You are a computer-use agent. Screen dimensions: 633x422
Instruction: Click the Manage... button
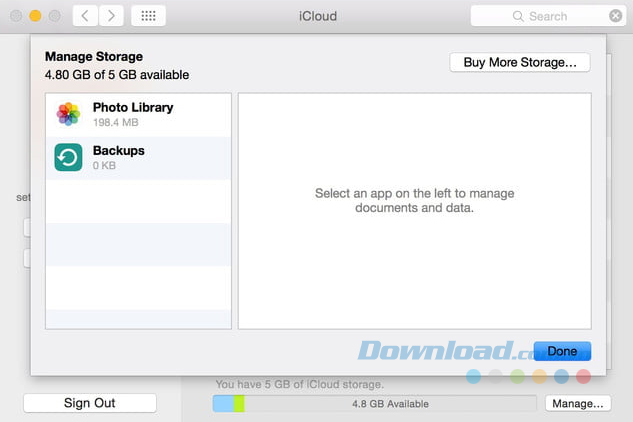[x=577, y=404]
